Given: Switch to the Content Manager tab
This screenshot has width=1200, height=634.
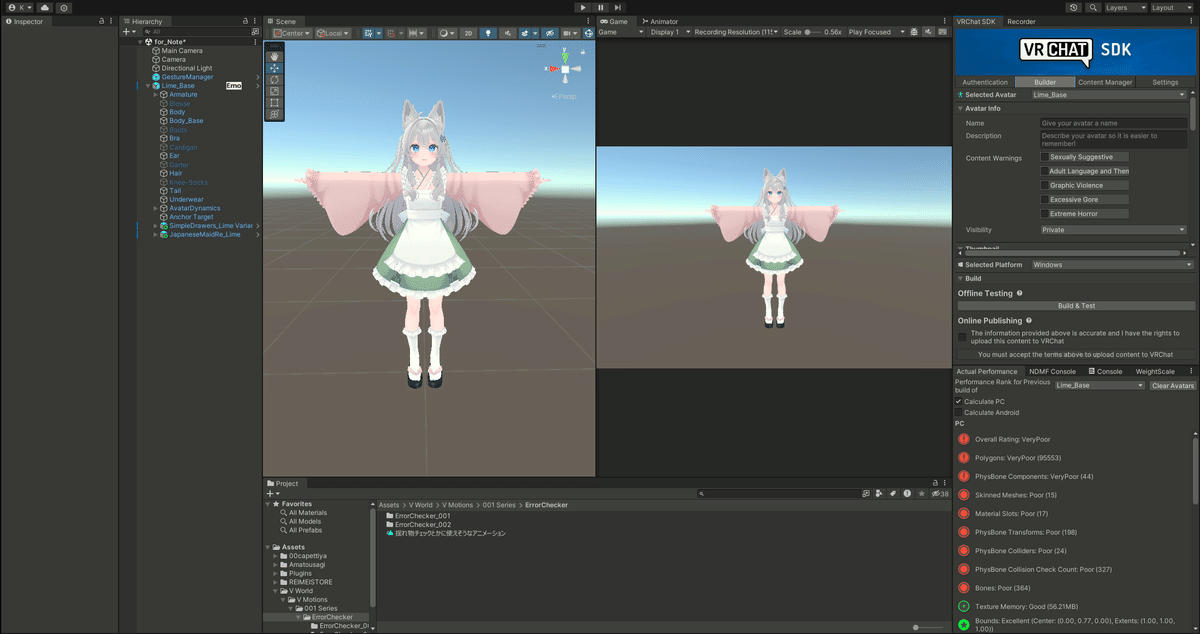Looking at the screenshot, I should (1105, 82).
